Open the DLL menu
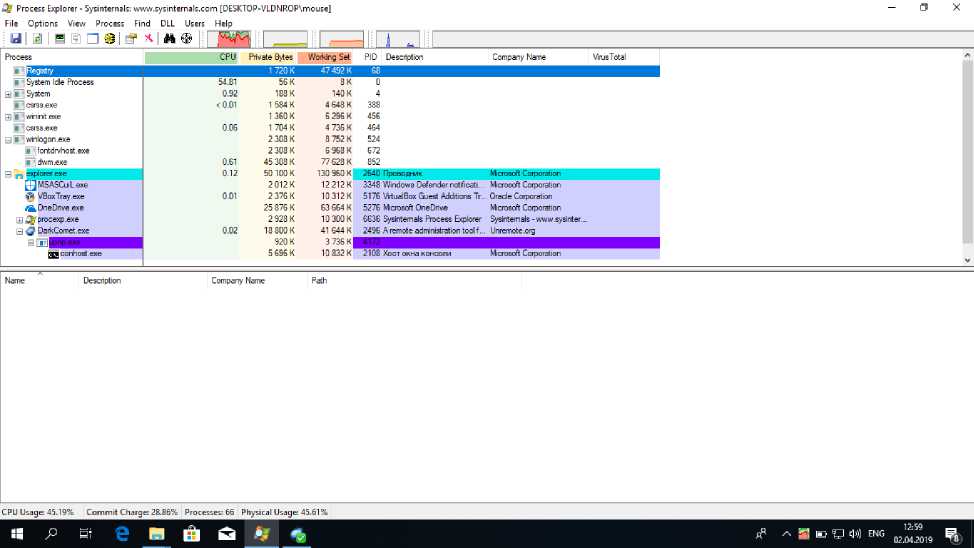 (x=167, y=23)
